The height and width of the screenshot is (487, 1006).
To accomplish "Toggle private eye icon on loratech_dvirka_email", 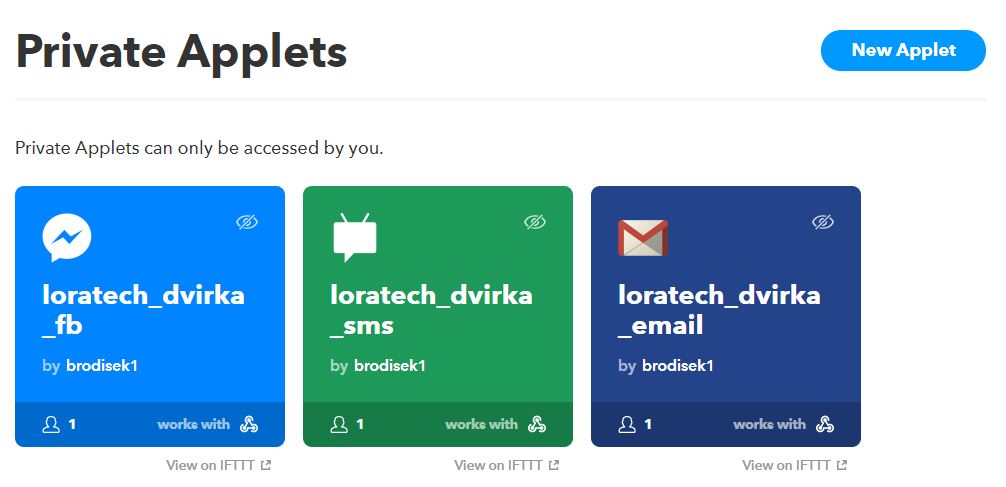I will point(823,222).
